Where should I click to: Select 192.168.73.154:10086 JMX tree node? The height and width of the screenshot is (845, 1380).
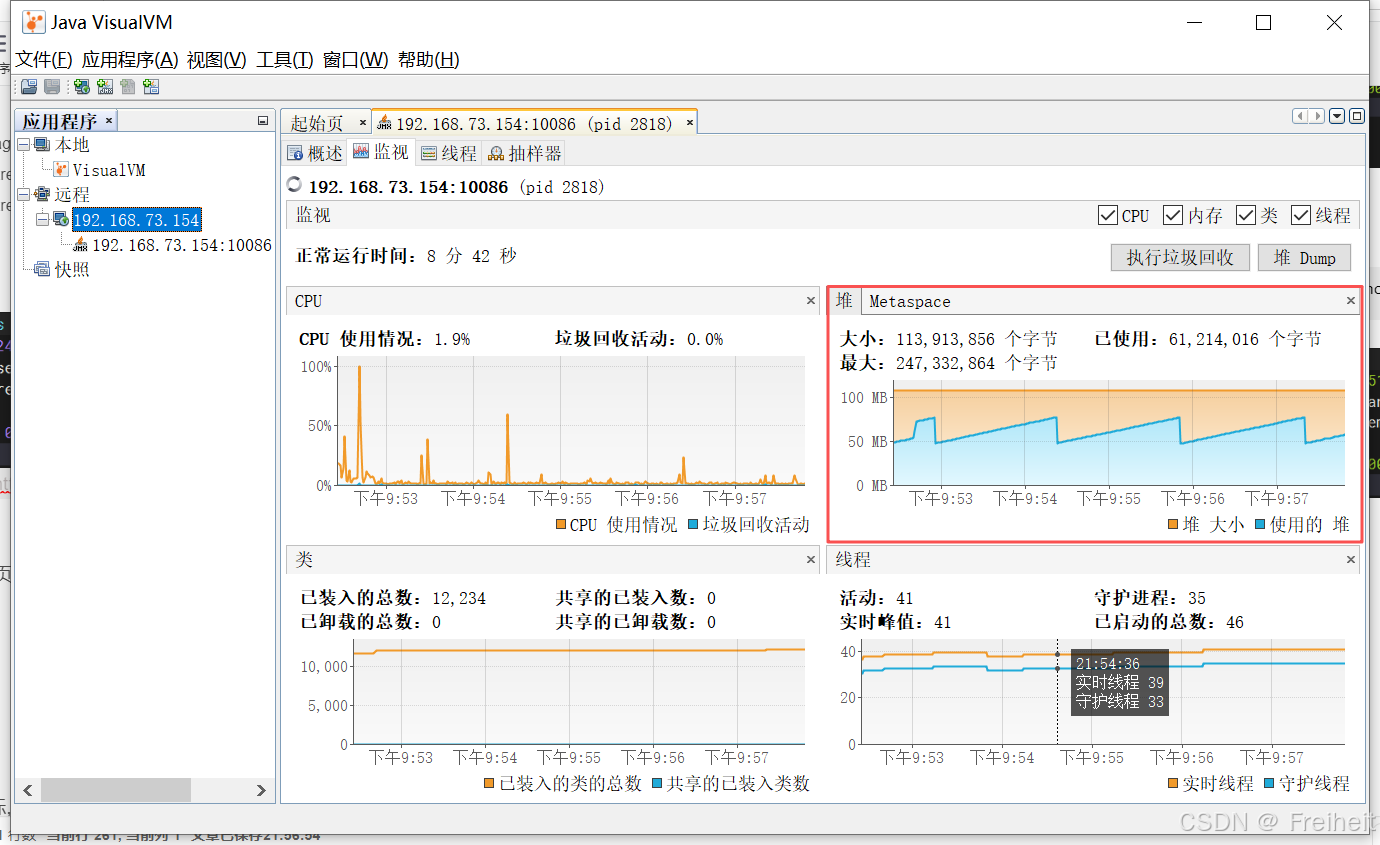click(x=182, y=245)
